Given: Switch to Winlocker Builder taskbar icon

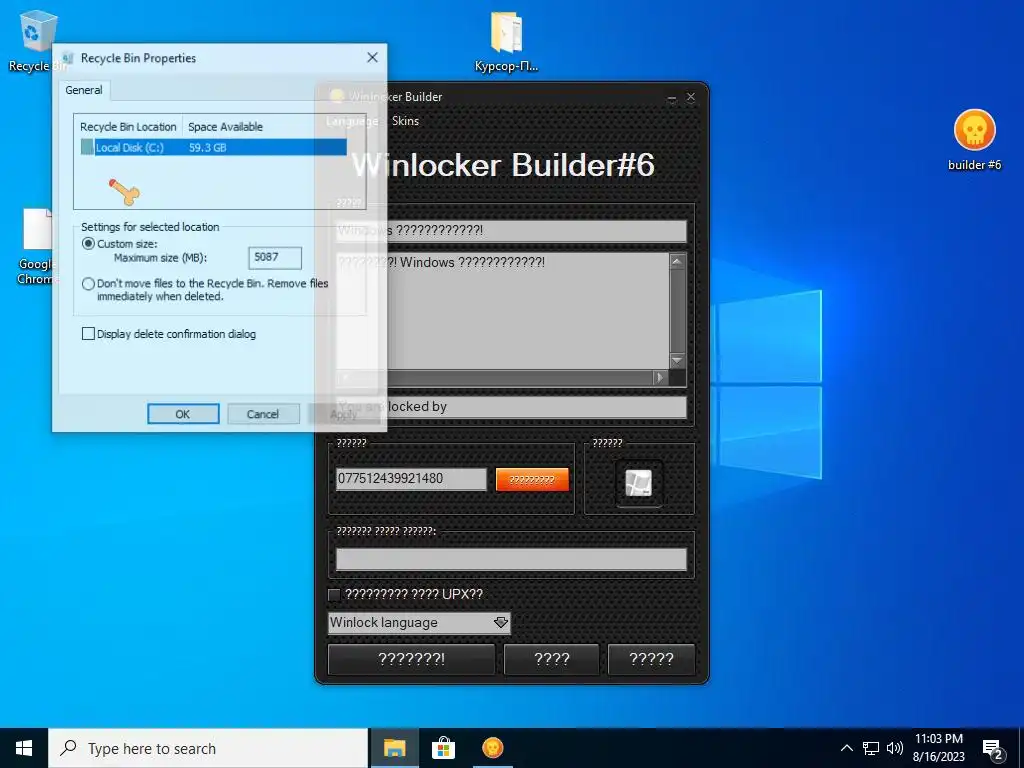Looking at the screenshot, I should click(492, 748).
